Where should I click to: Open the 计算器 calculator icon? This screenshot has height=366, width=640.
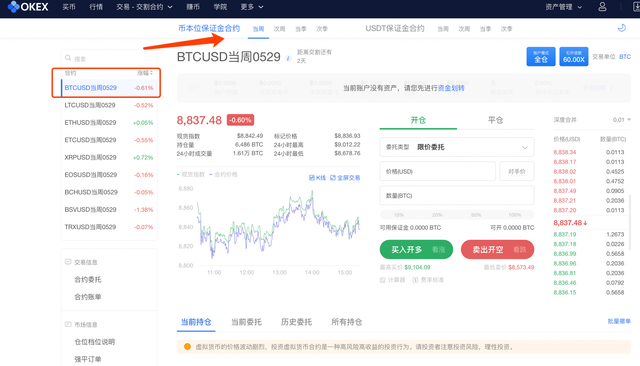383,280
